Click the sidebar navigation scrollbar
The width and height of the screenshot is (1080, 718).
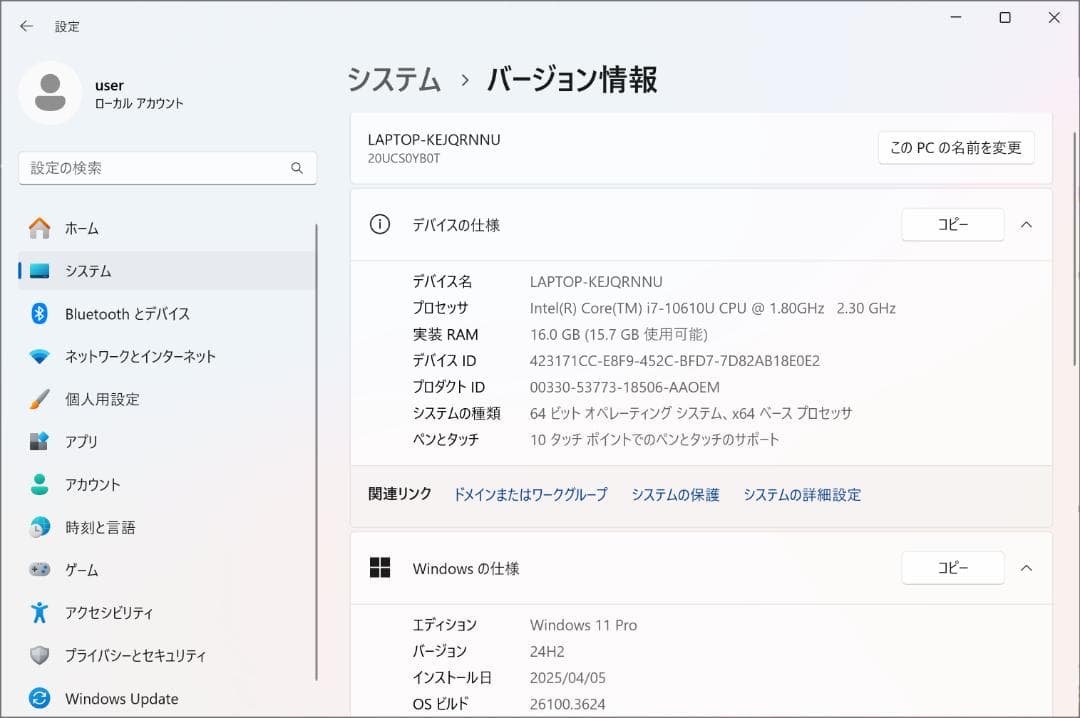tap(316, 451)
